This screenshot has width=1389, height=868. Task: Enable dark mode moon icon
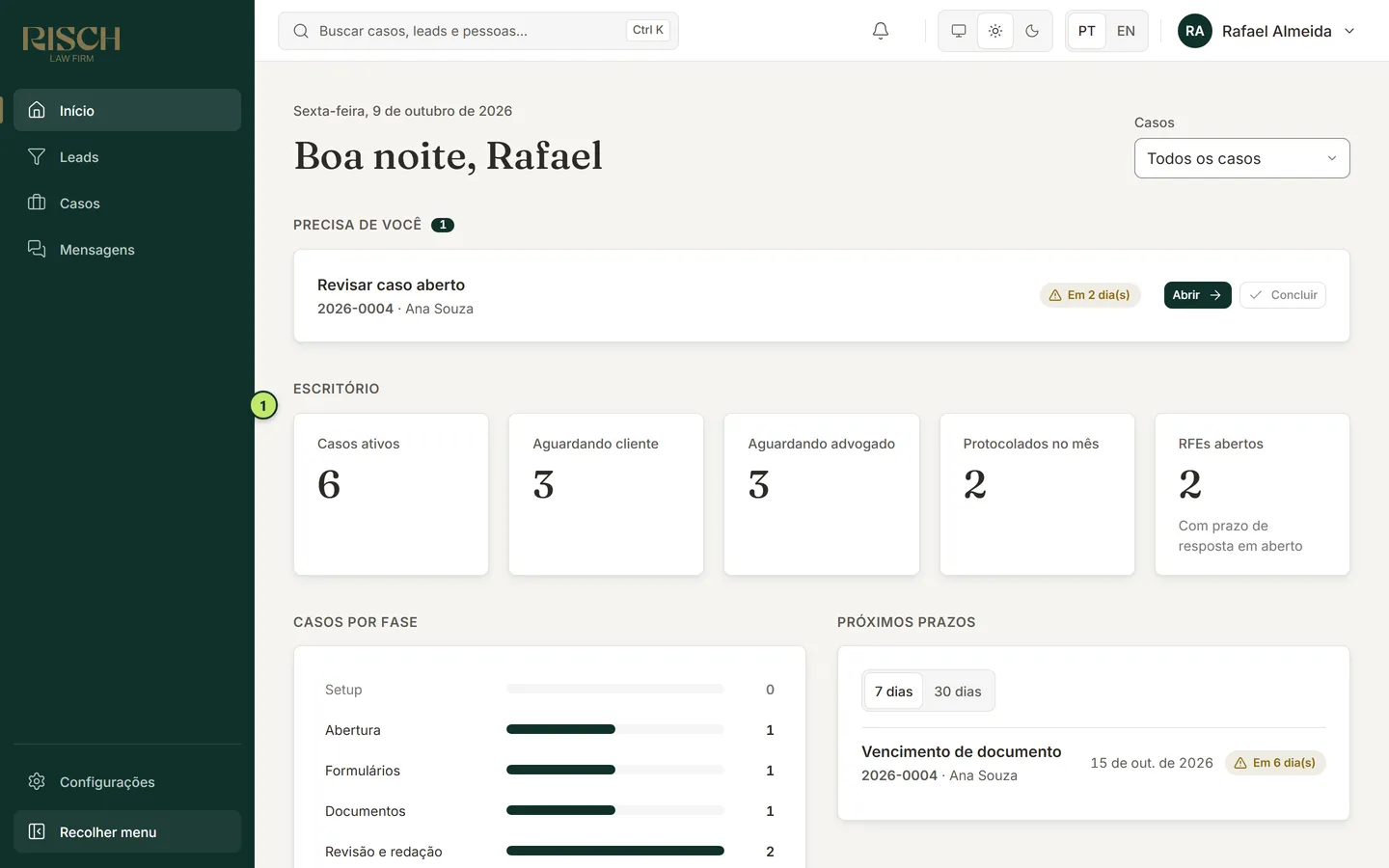[1032, 31]
